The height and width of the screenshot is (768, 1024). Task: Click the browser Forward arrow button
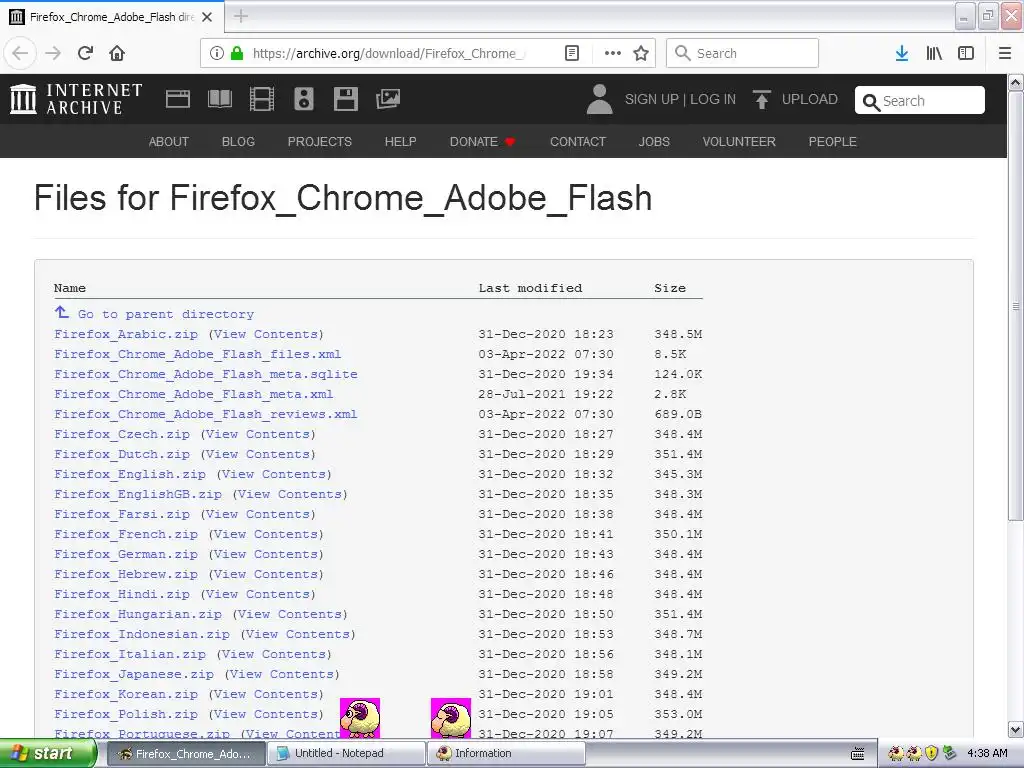tap(53, 53)
